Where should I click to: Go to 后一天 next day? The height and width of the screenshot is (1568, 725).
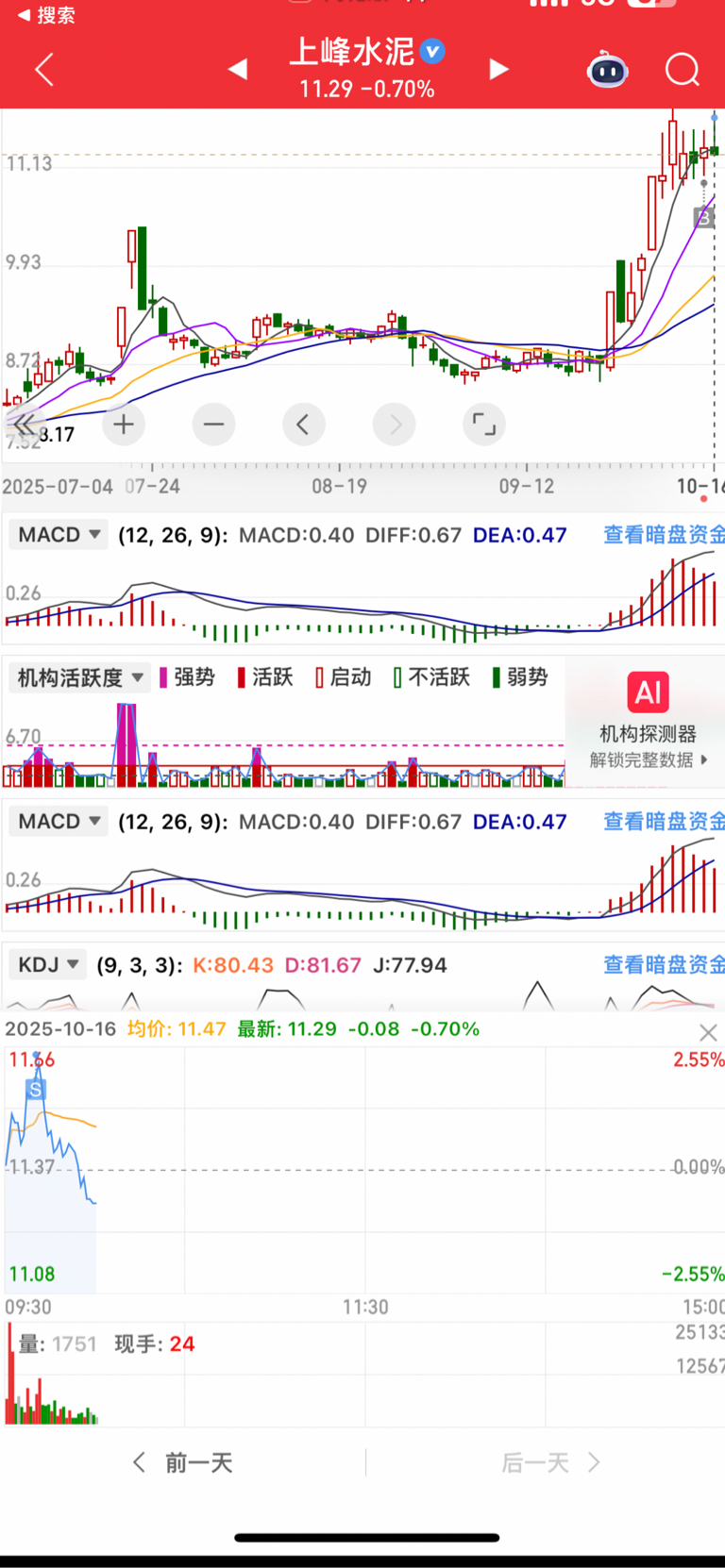click(550, 1462)
